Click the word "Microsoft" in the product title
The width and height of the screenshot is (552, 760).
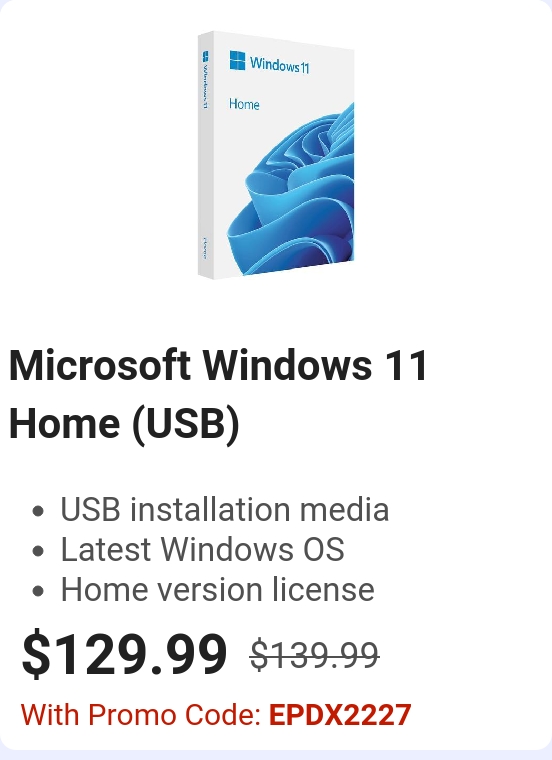coord(99,365)
